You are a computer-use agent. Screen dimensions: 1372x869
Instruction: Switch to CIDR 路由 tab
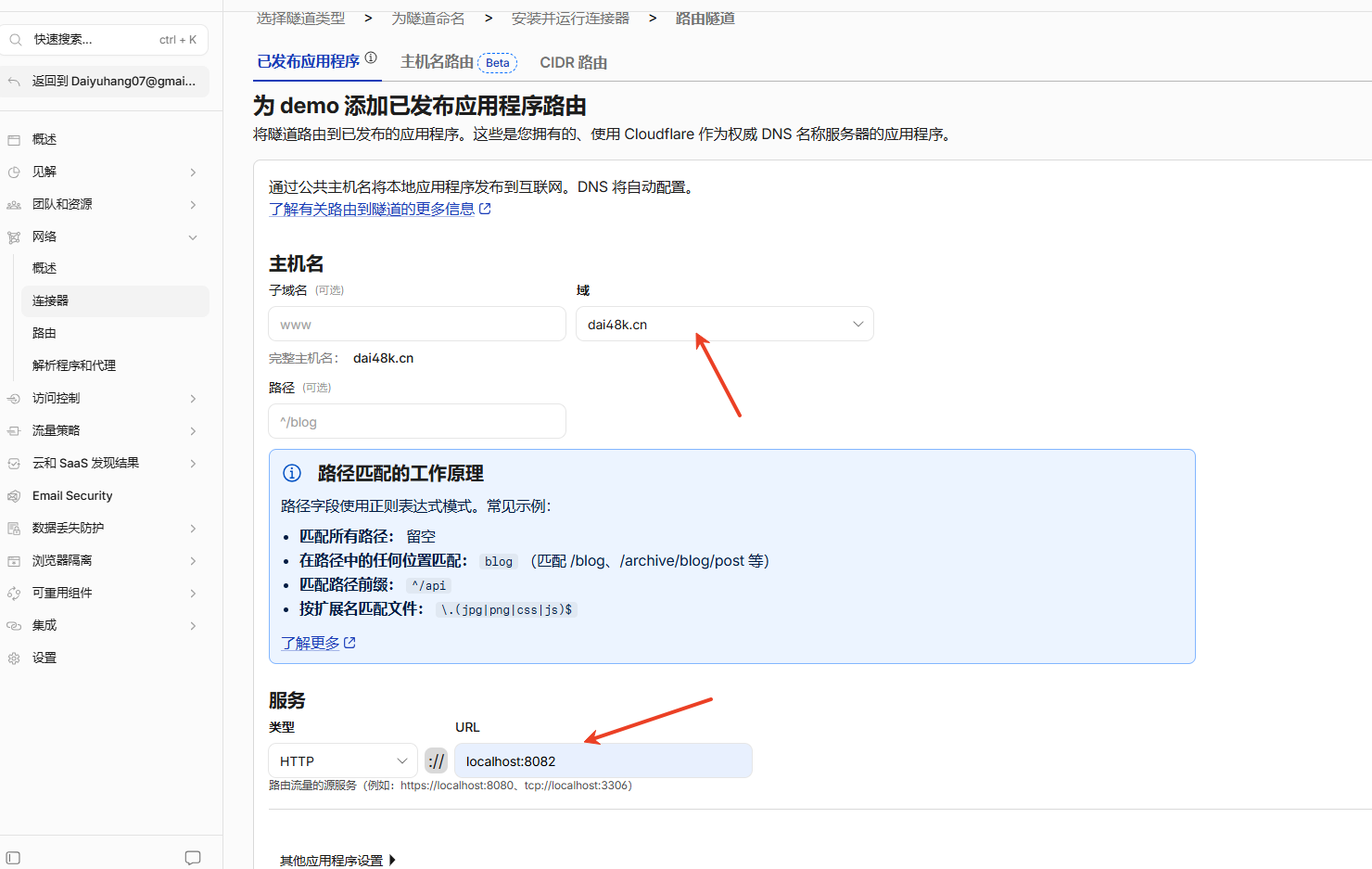pos(573,62)
